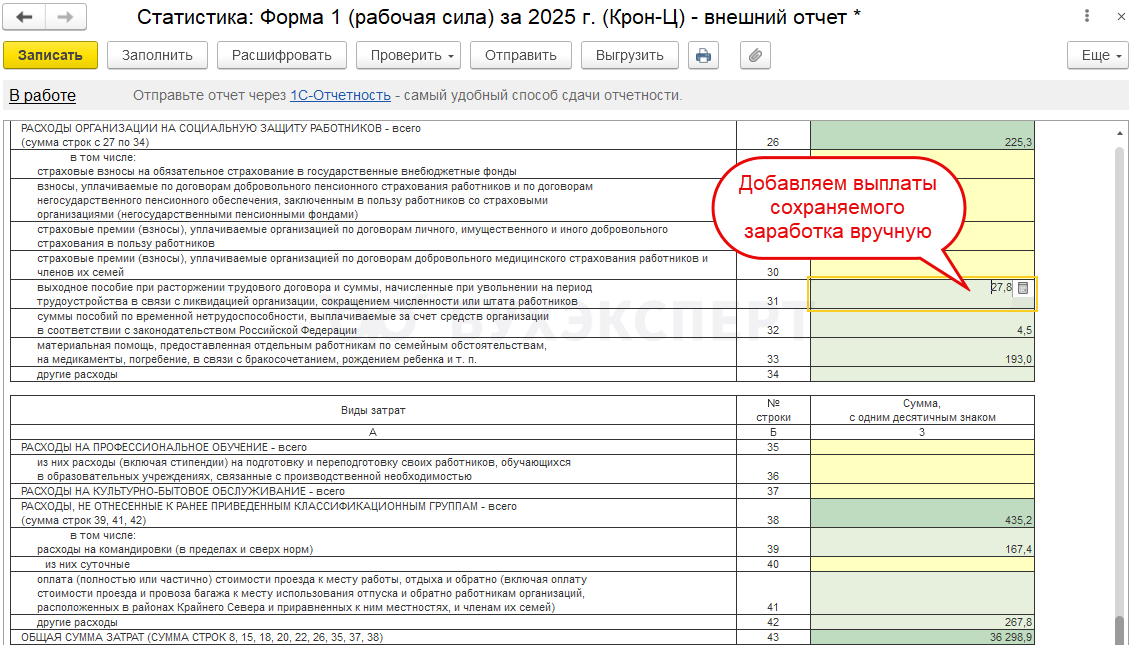Image resolution: width=1132 pixels, height=645 pixels.
Task: Select the column letter 'А' header cell
Action: tap(373, 432)
